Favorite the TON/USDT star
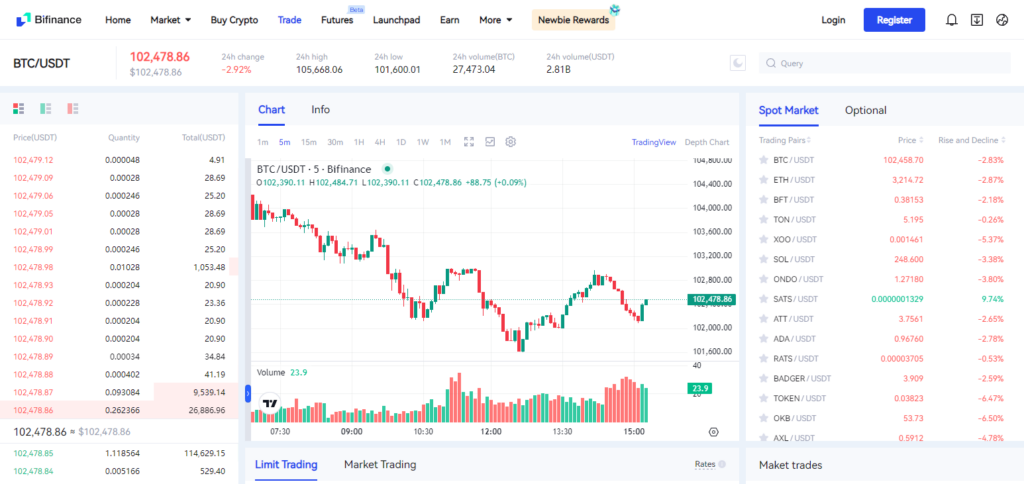This screenshot has width=1024, height=484. pos(763,219)
